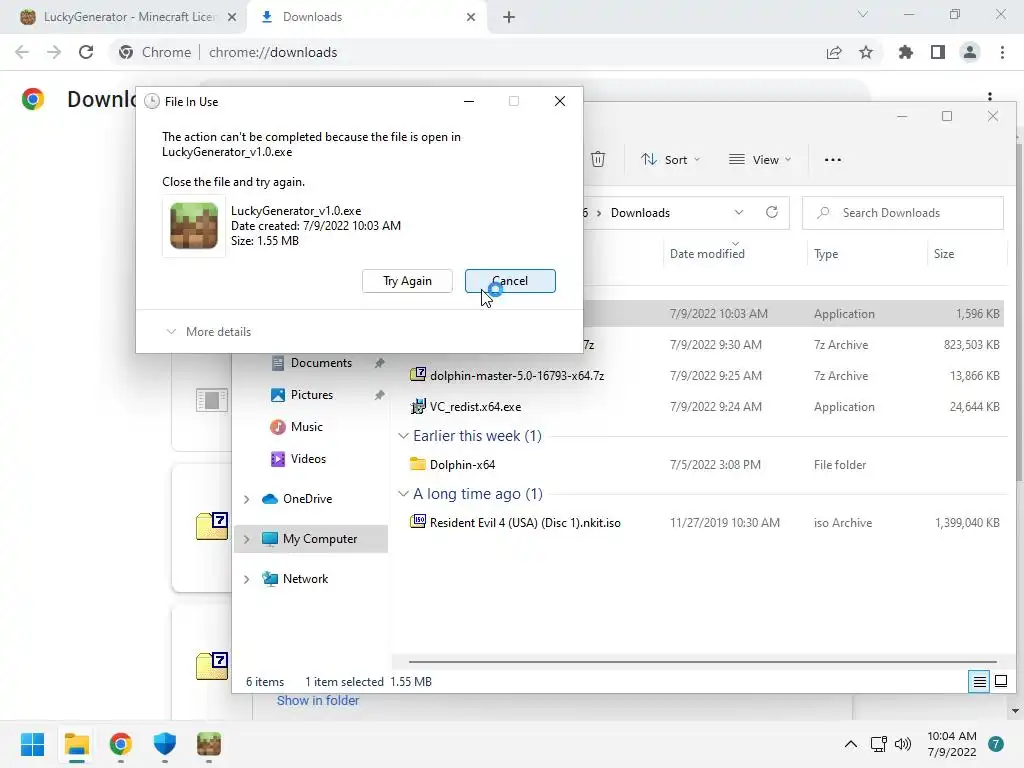The width and height of the screenshot is (1024, 768).
Task: Click Chrome icon on the taskbar
Action: (x=120, y=744)
